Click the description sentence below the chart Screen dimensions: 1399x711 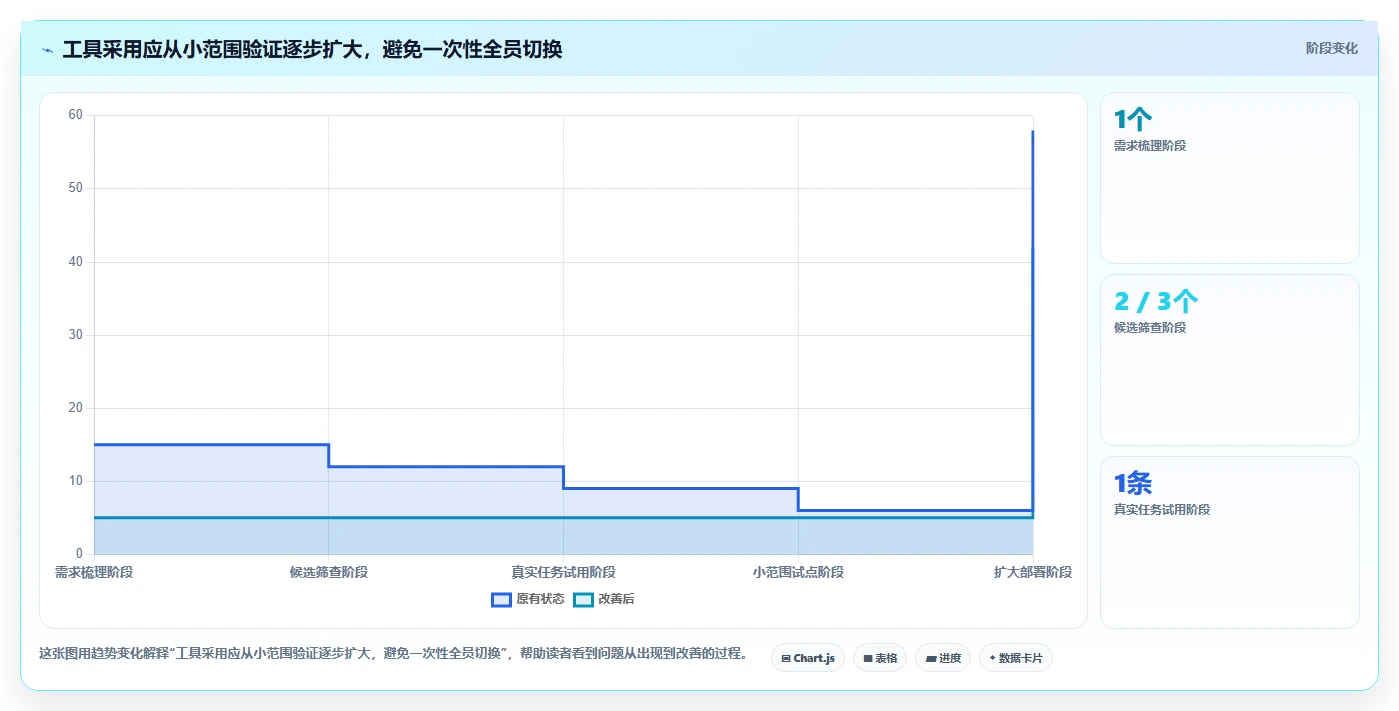tap(393, 653)
